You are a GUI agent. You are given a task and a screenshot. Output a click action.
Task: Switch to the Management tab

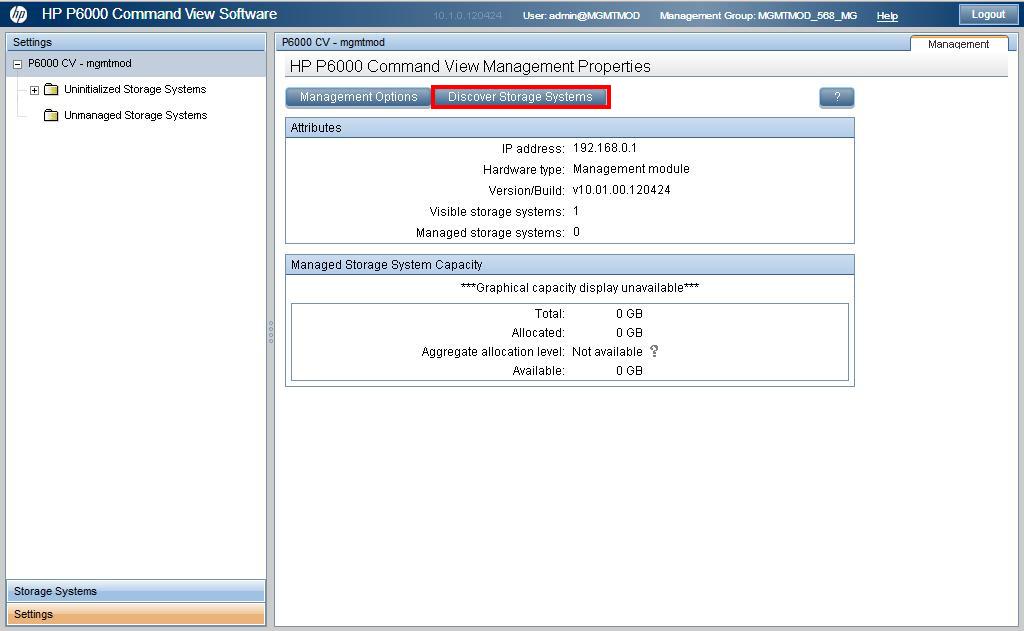(x=959, y=44)
